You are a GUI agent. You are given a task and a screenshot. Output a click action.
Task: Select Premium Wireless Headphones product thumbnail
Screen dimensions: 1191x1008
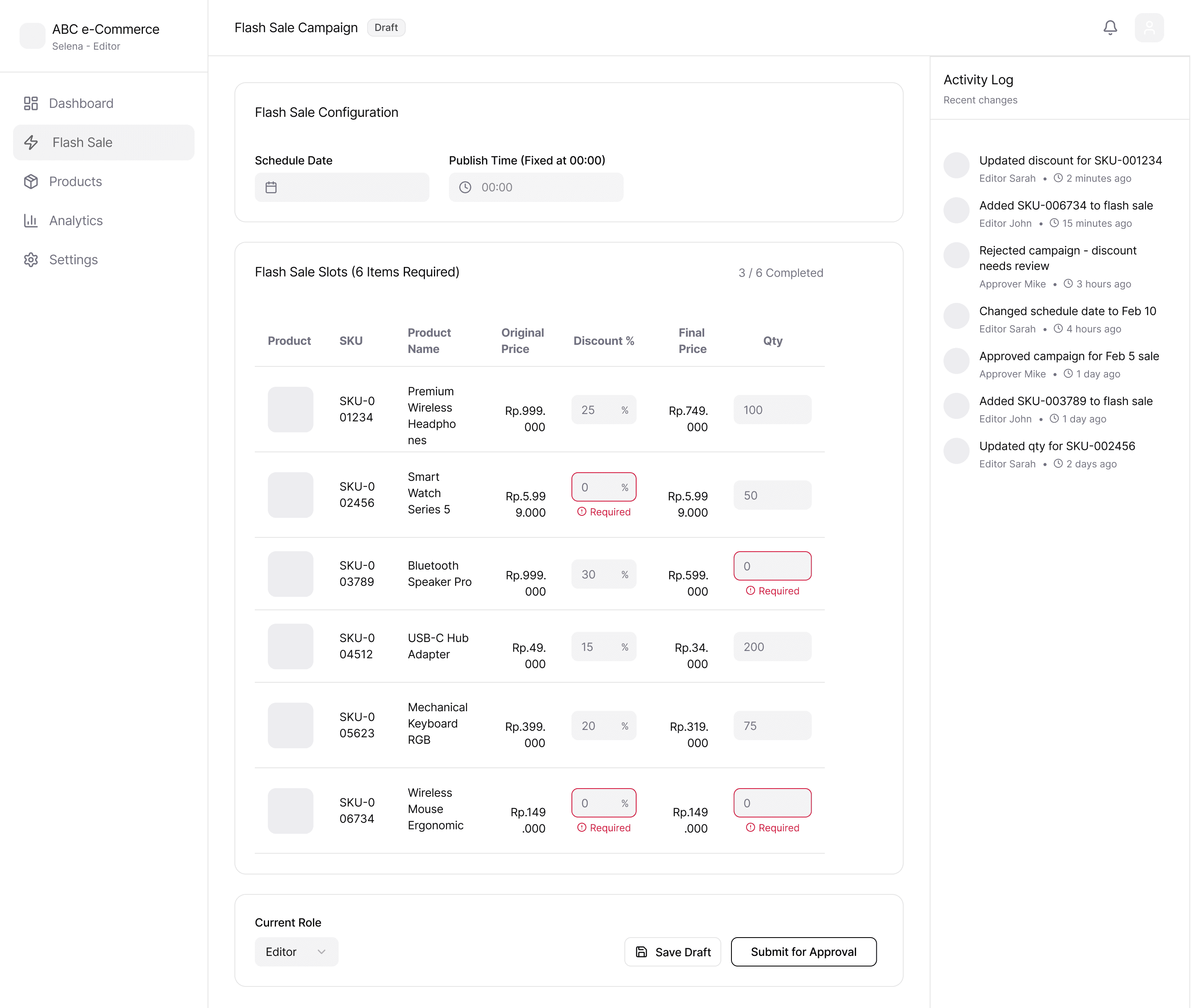point(290,410)
